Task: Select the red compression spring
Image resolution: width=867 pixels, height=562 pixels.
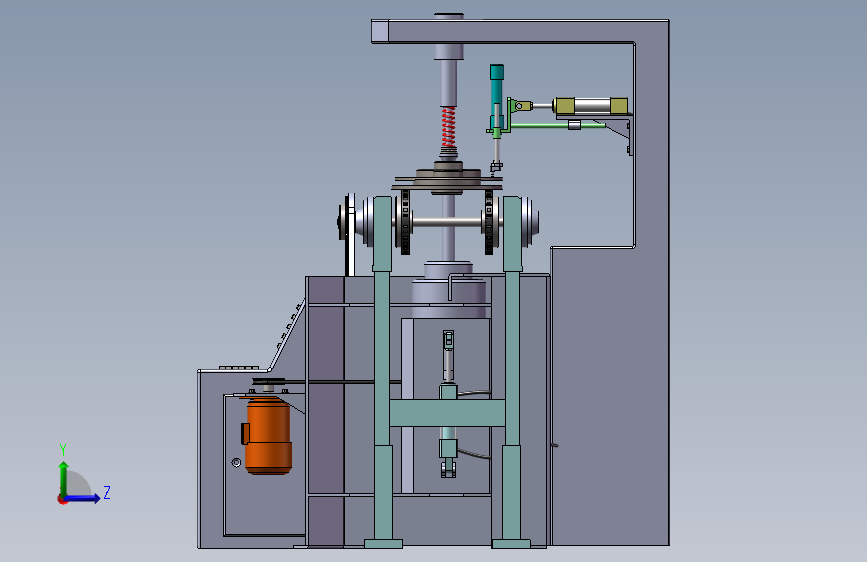Action: click(448, 127)
